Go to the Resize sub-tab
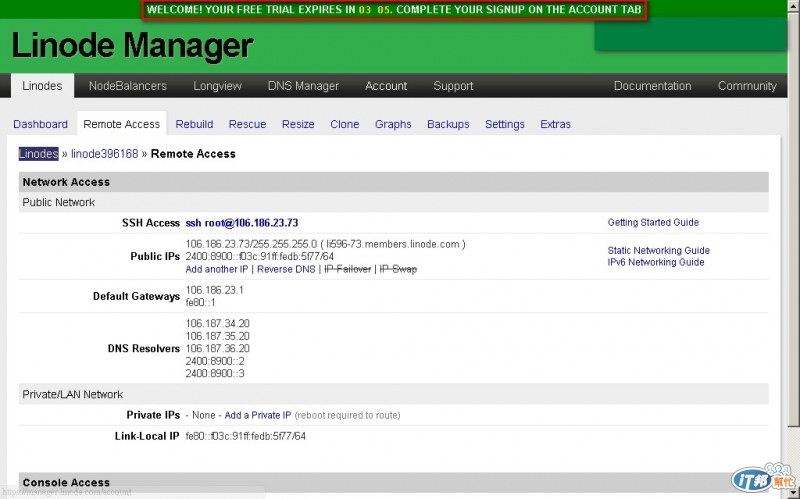This screenshot has width=800, height=499. [x=298, y=124]
